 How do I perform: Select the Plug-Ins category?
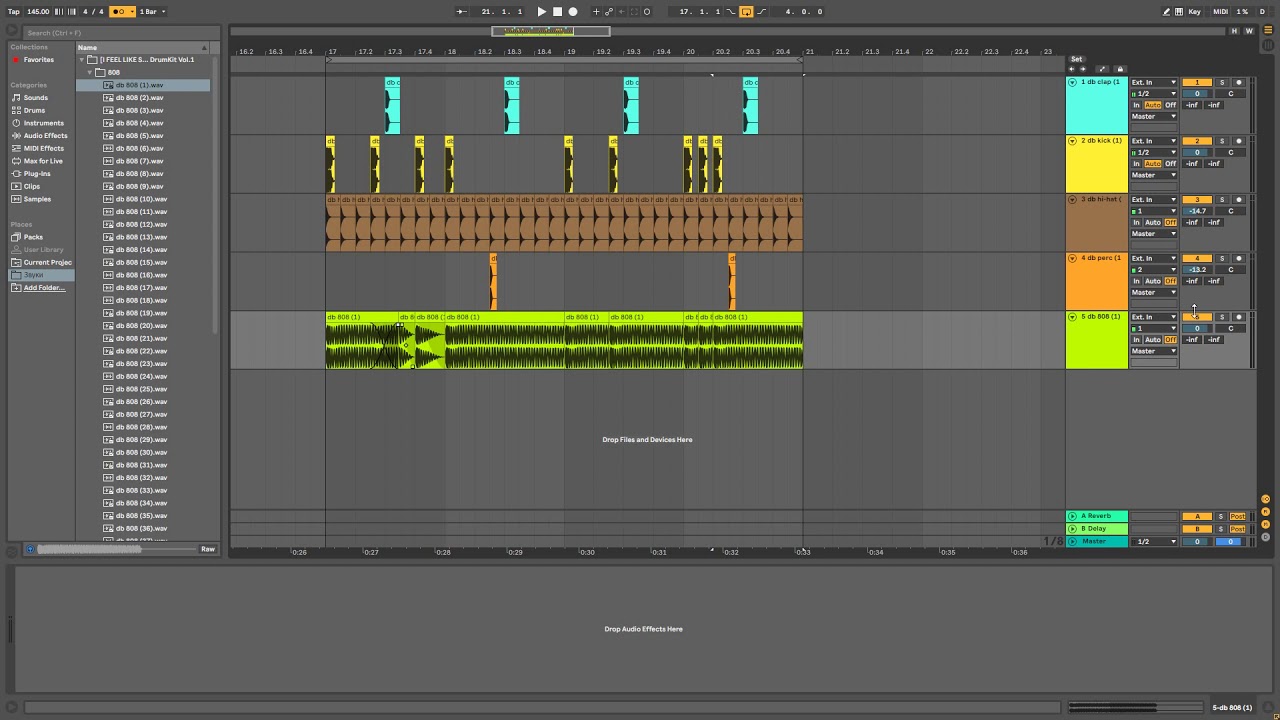coord(38,174)
